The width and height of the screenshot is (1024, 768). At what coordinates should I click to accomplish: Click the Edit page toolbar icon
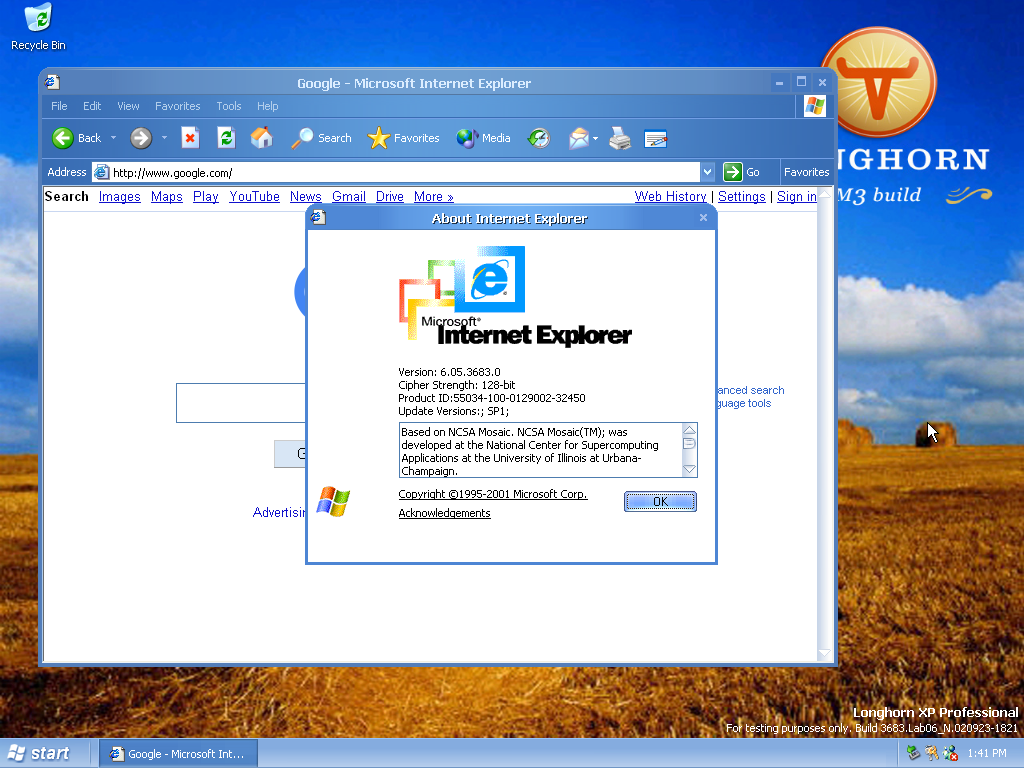[x=655, y=138]
